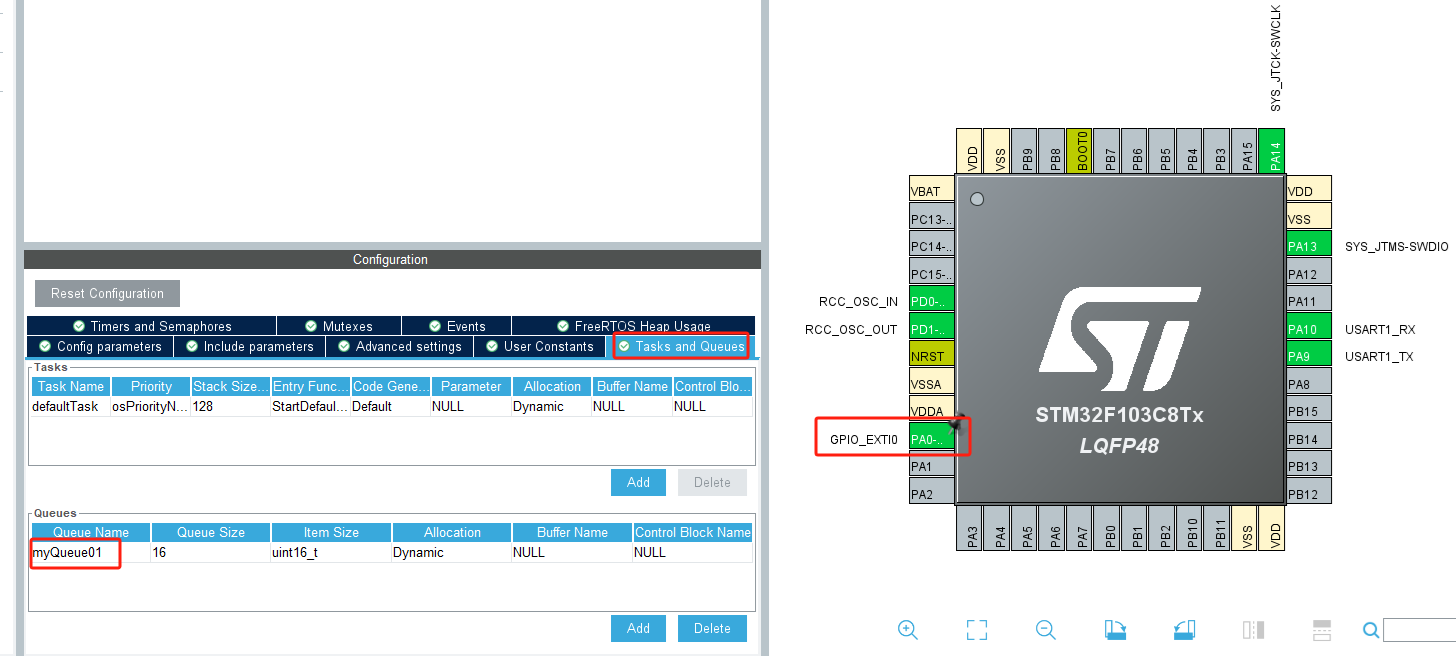The height and width of the screenshot is (656, 1456).
Task: Click the uint16_t item size cell
Action: pyautogui.click(x=331, y=552)
